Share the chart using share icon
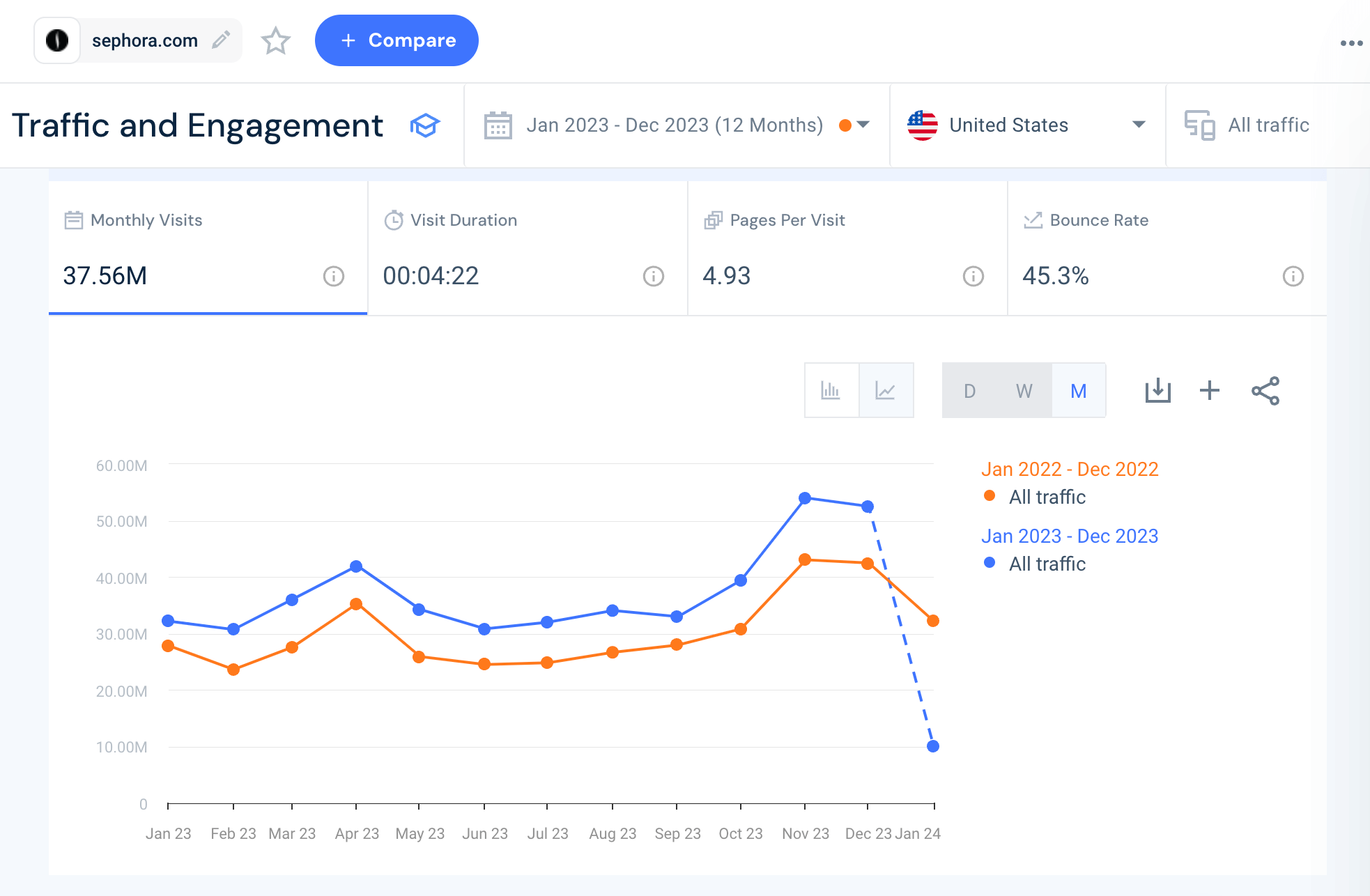The width and height of the screenshot is (1370, 896). click(1265, 391)
